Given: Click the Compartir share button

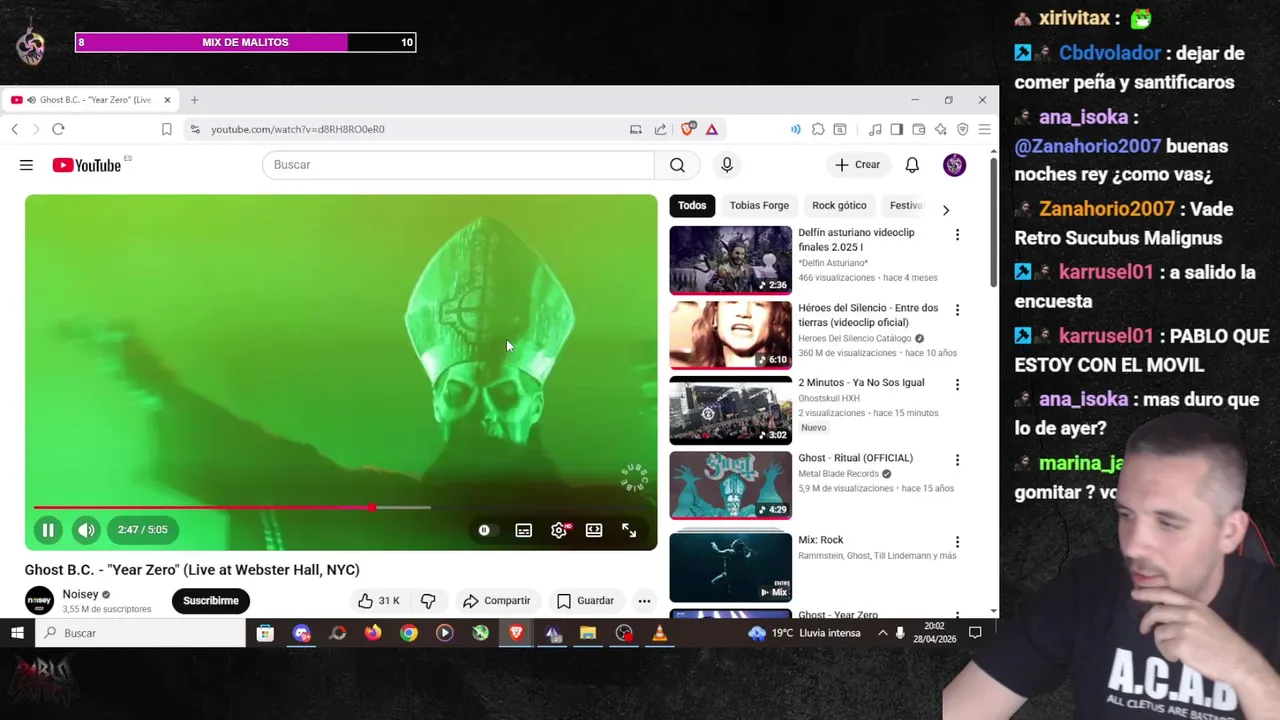Looking at the screenshot, I should point(496,601).
